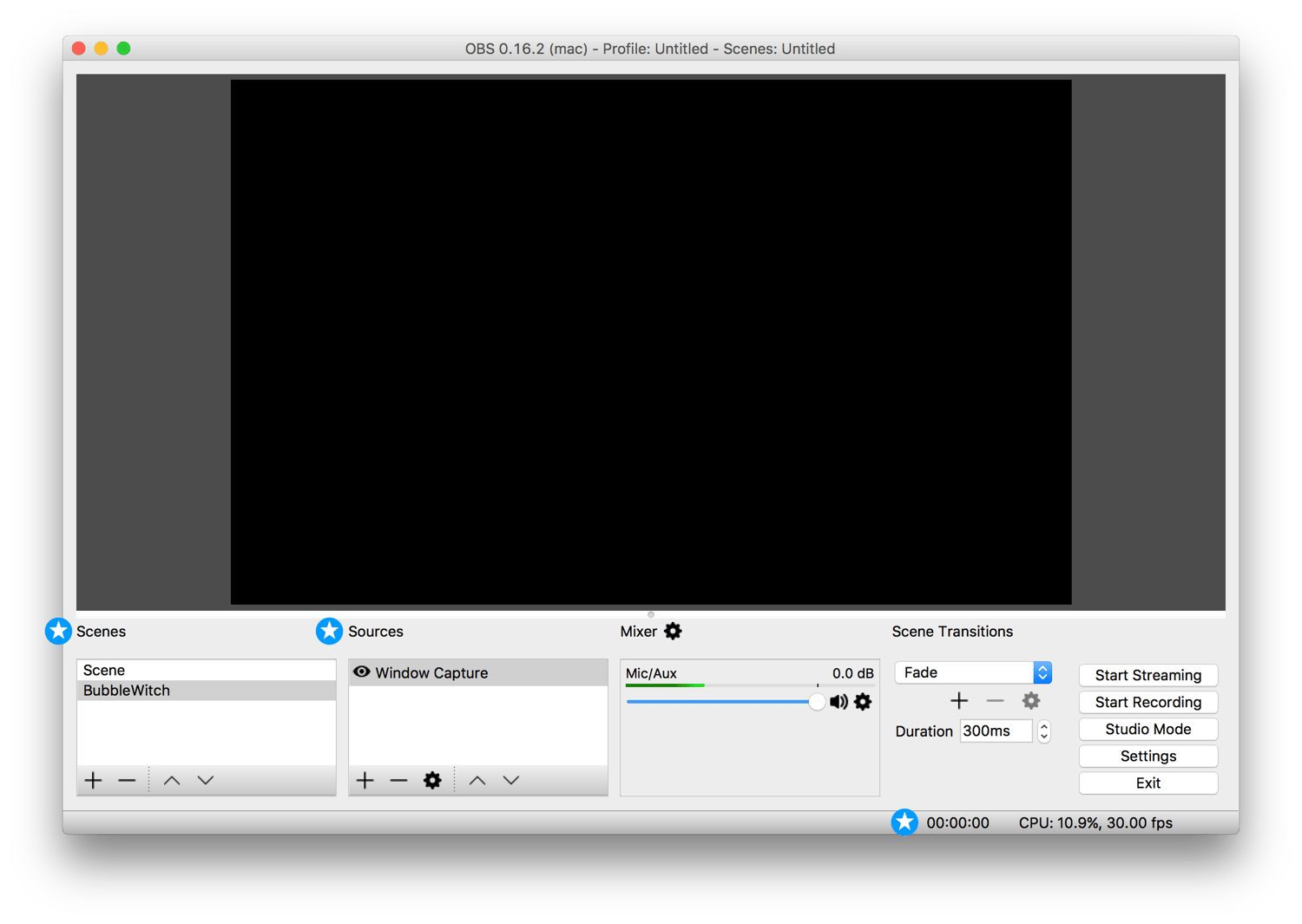Close the OBS window with red button
Viewport: 1302px width, 924px height.
tap(79, 49)
